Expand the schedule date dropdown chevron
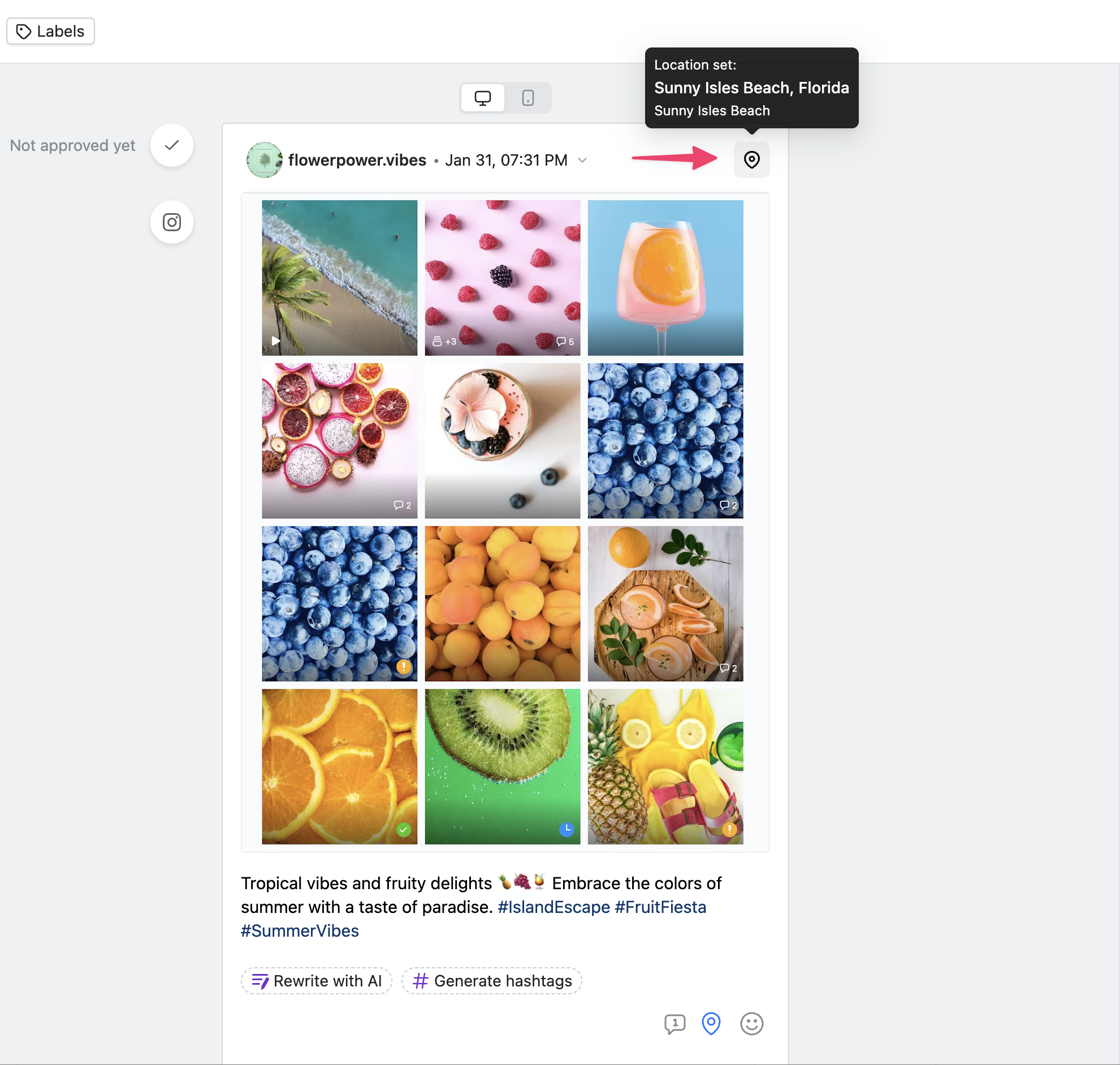This screenshot has height=1065, width=1120. click(582, 161)
